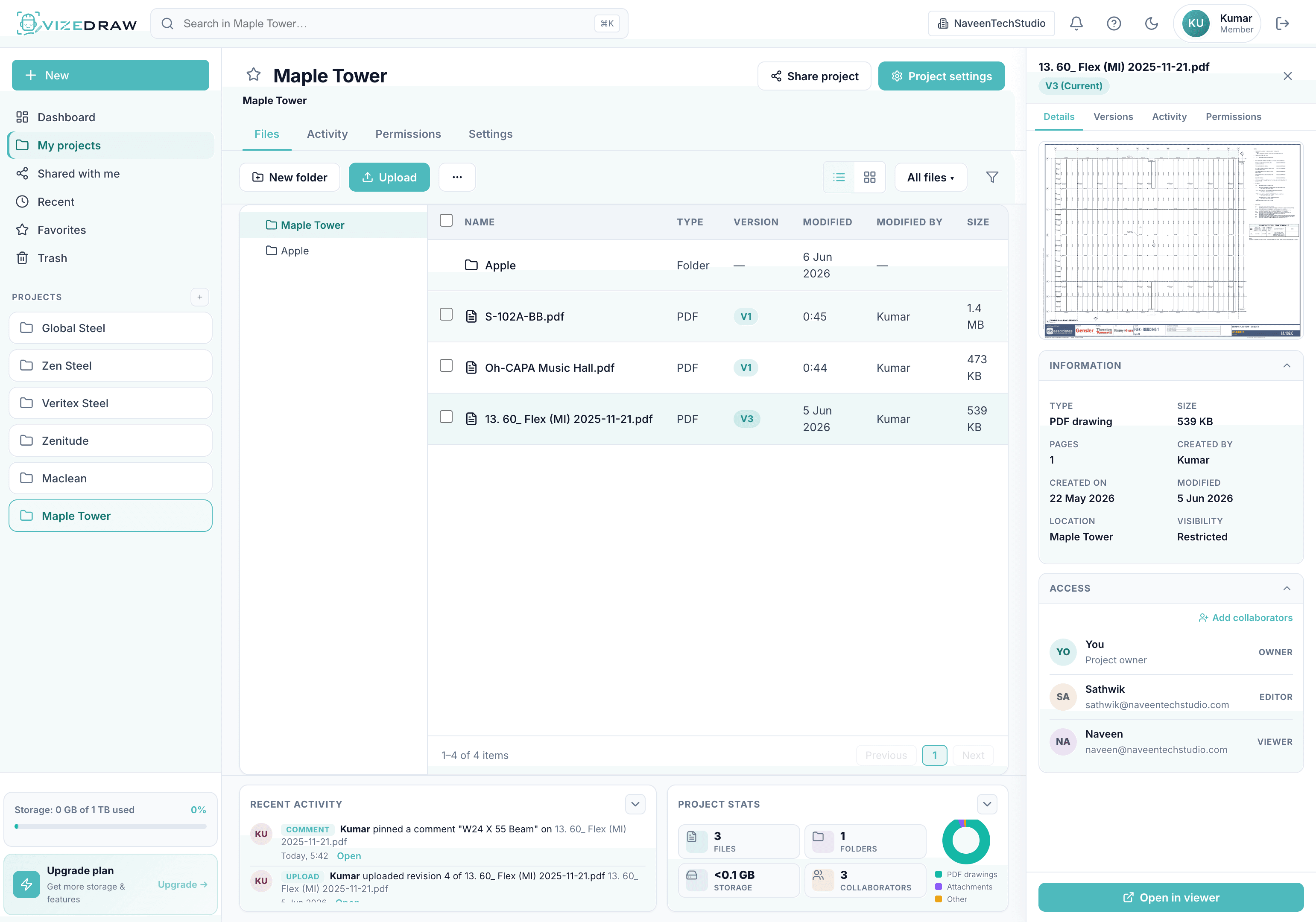Open the filter funnel icon

[992, 177]
